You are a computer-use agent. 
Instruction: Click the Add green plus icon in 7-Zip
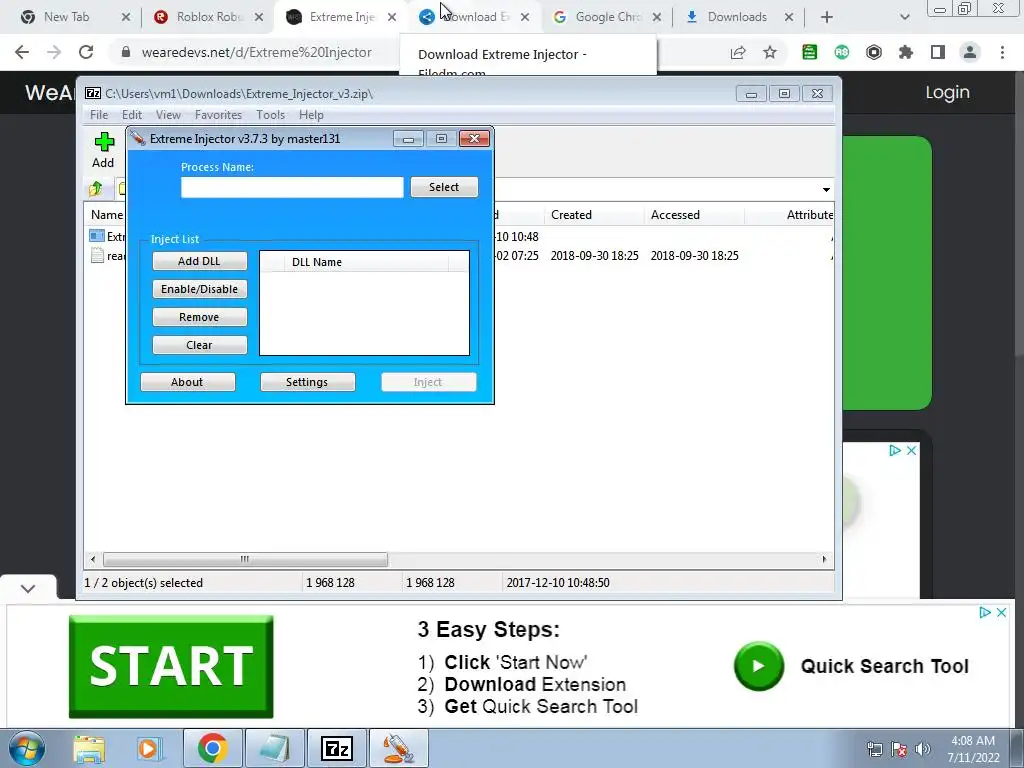(x=104, y=142)
